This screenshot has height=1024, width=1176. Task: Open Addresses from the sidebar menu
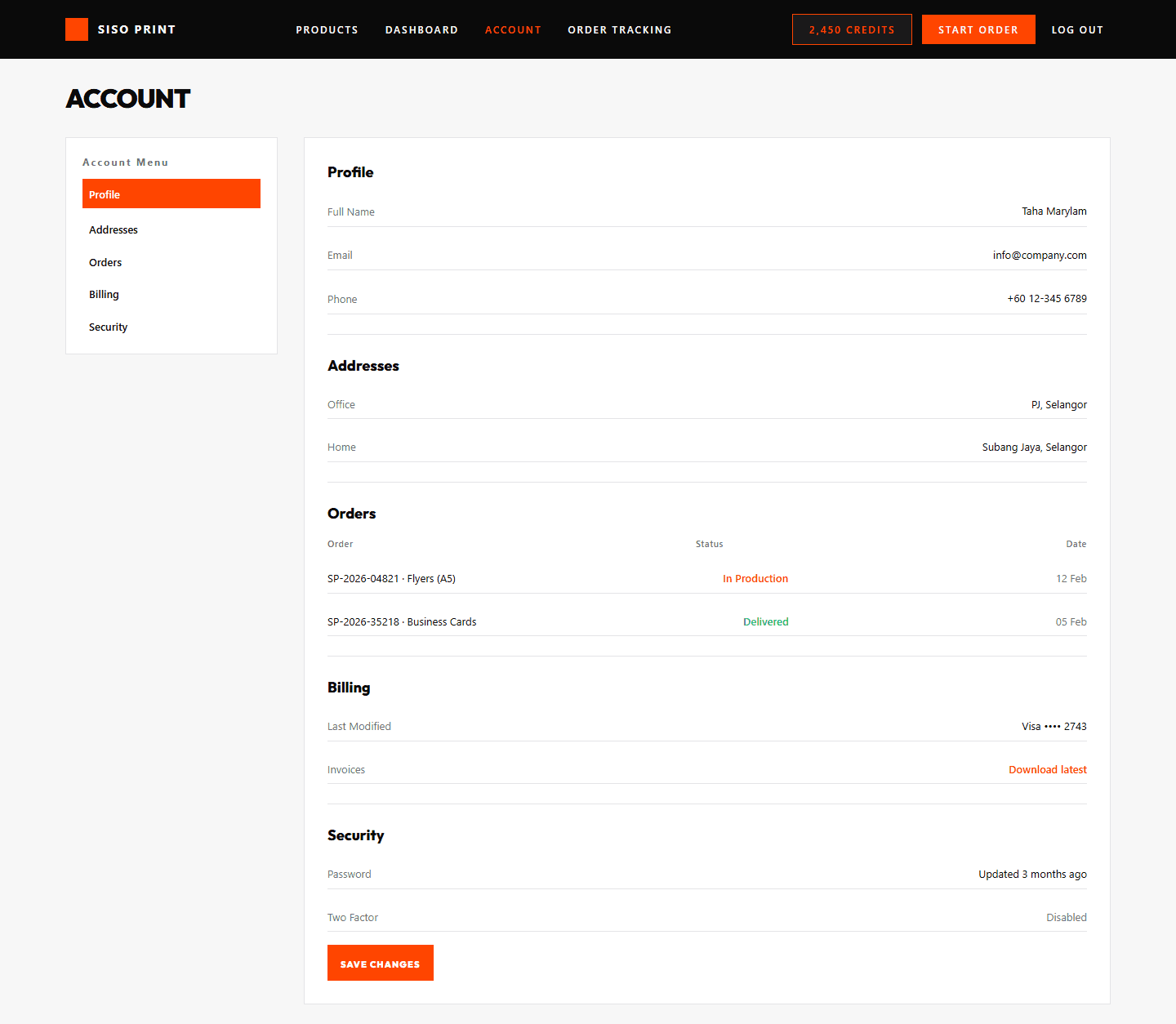coord(114,229)
